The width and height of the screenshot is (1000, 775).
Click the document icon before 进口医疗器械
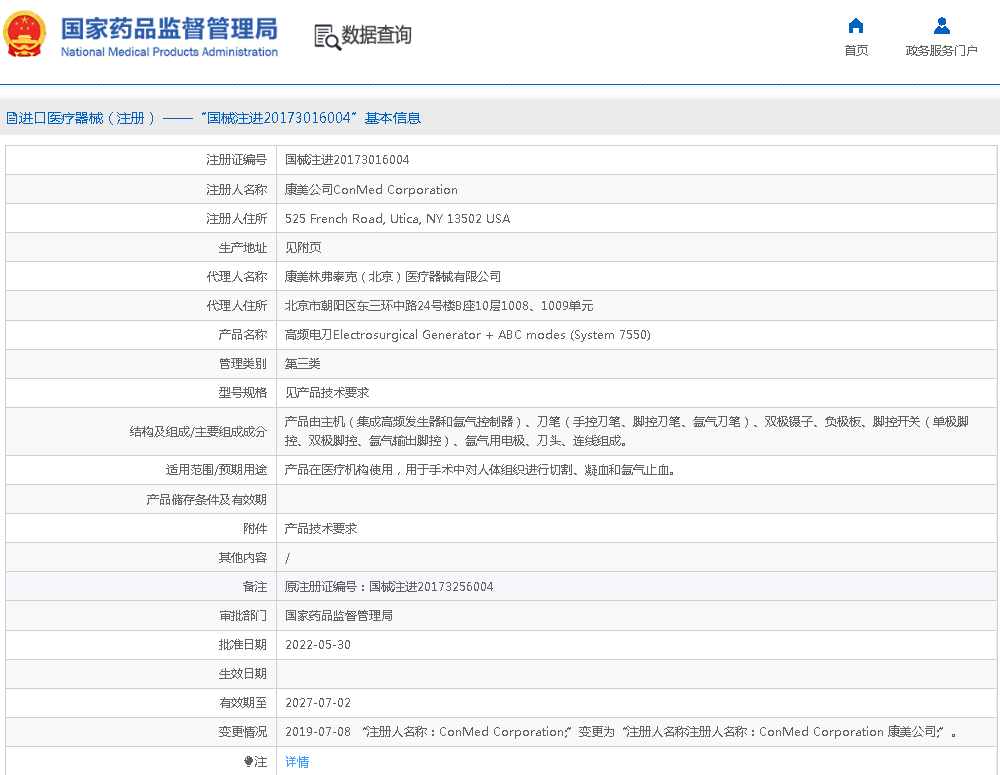(11, 118)
